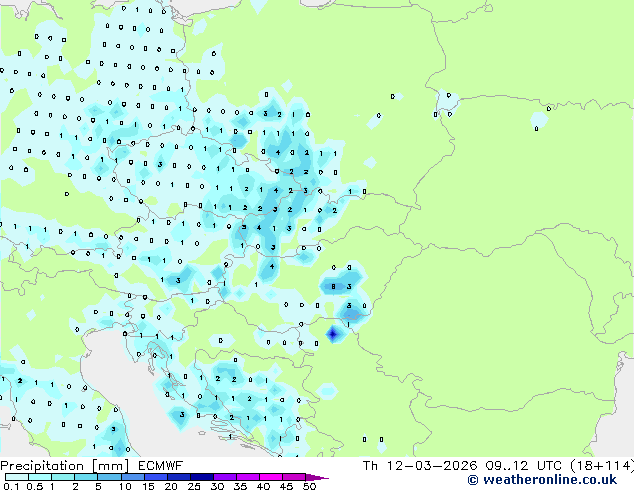The height and width of the screenshot is (490, 634).
Task: Click the "8" mm value on map
Action: click(x=333, y=287)
